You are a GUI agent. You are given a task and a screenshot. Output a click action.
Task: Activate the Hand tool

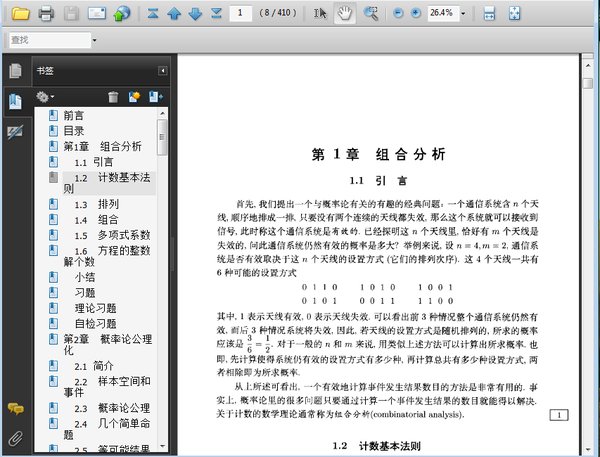click(x=344, y=13)
